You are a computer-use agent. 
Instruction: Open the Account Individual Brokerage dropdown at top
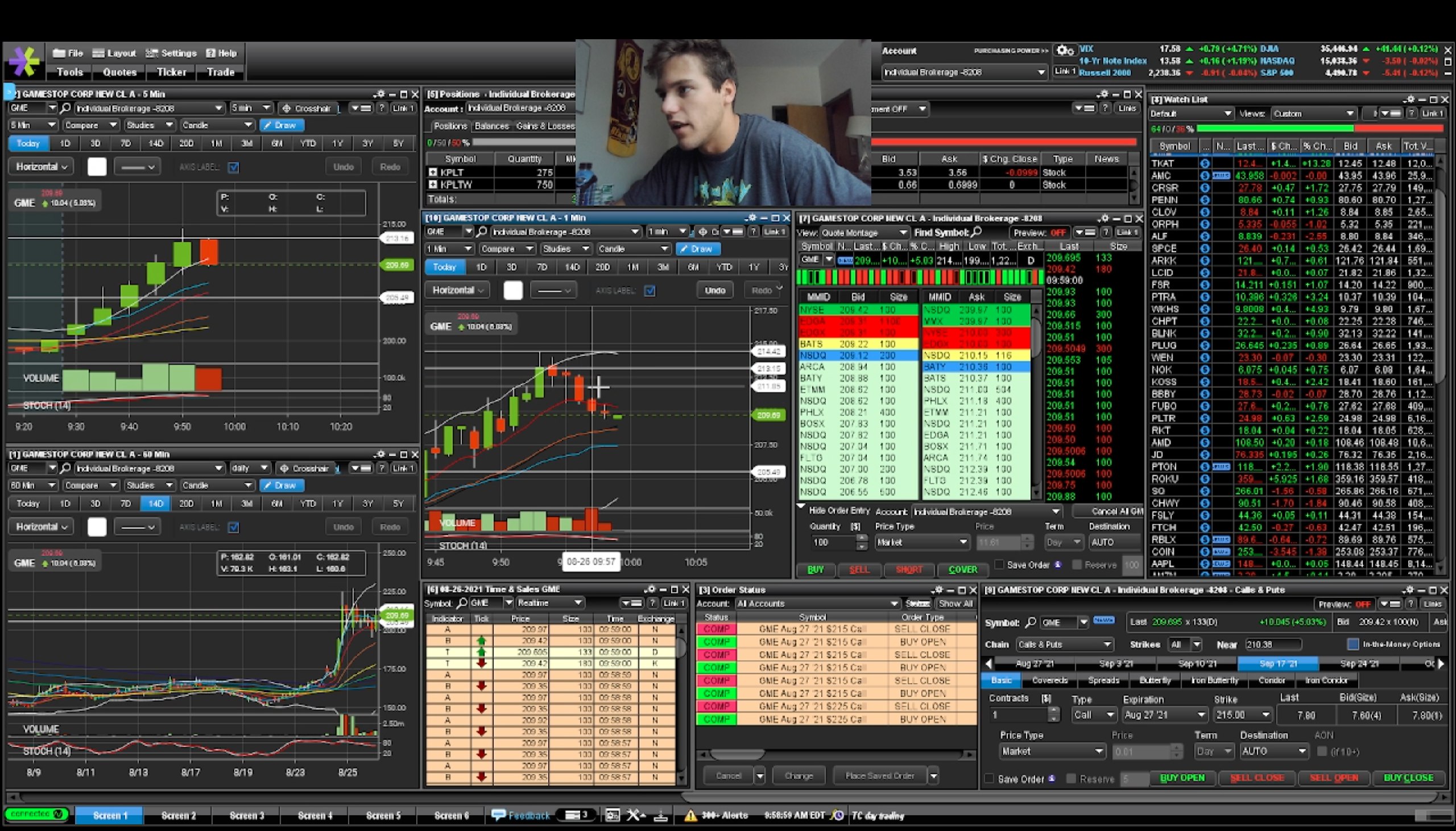click(964, 72)
